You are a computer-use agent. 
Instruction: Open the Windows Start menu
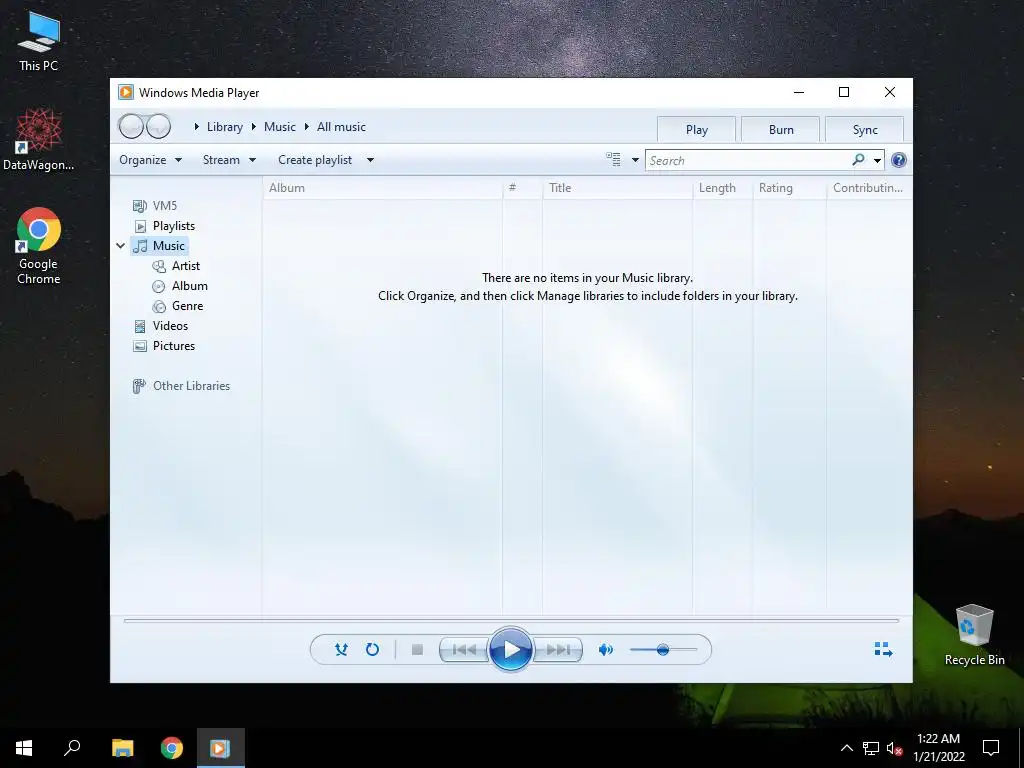[24, 748]
